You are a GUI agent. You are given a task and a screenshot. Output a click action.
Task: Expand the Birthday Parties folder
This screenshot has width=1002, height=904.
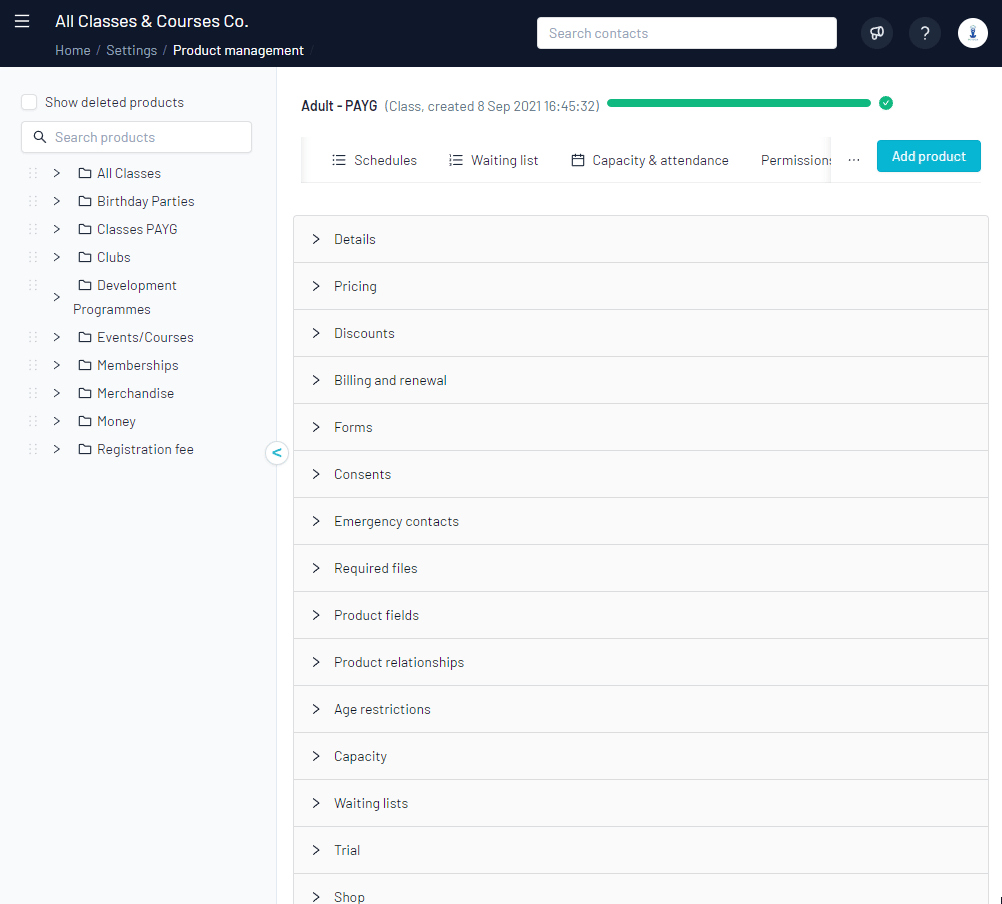(56, 200)
